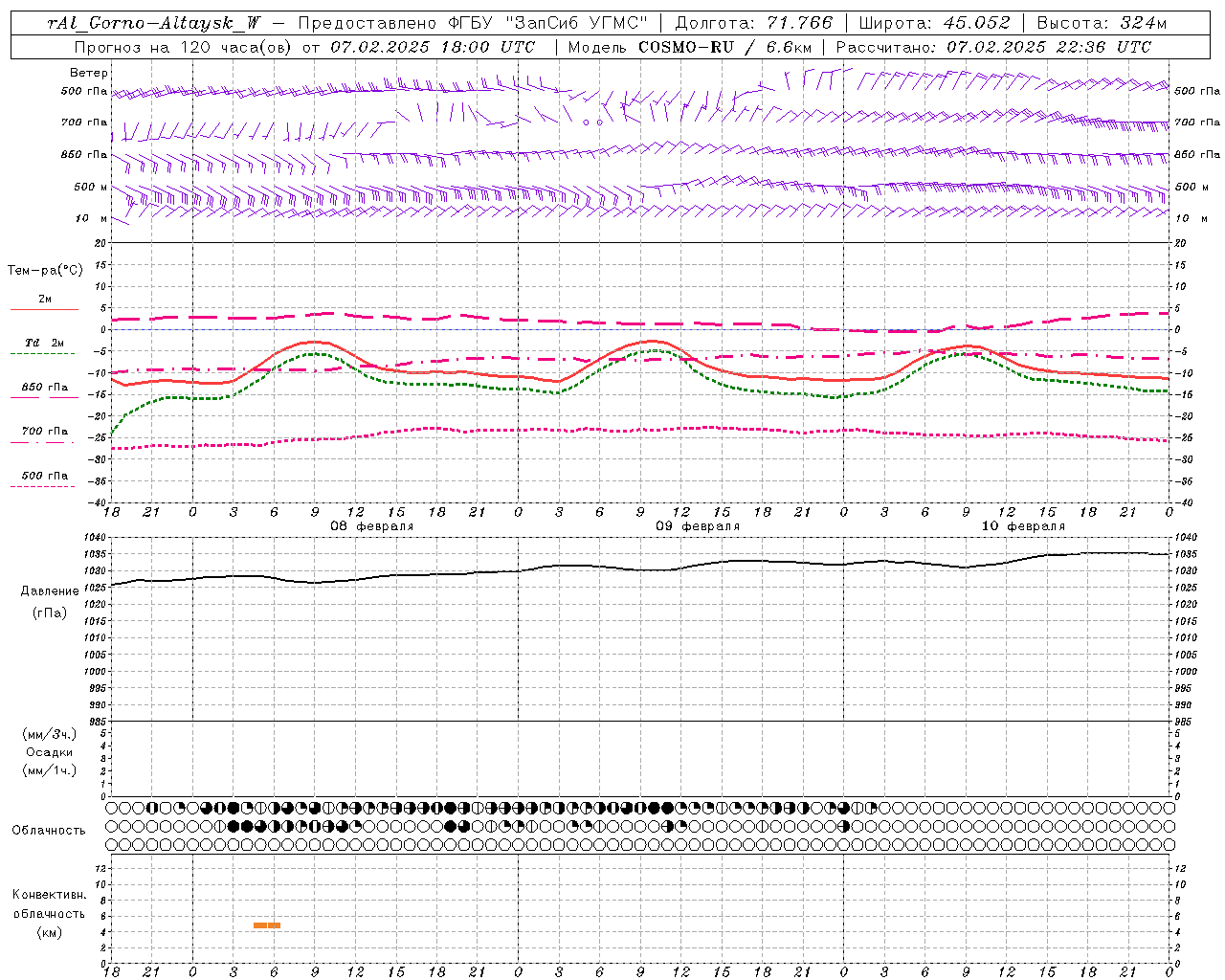Click the Высота: 324м value

pyautogui.click(x=1102, y=24)
